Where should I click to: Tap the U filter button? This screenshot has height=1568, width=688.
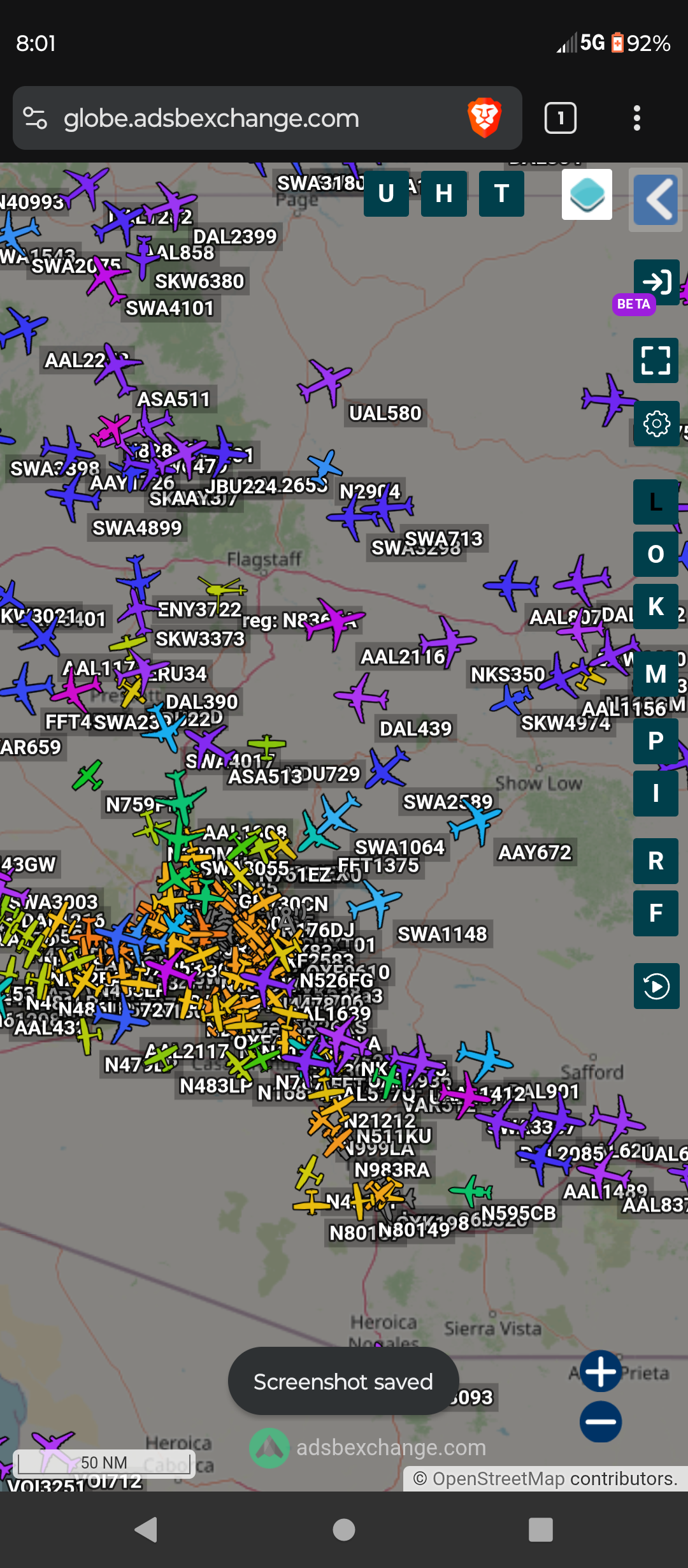point(386,194)
